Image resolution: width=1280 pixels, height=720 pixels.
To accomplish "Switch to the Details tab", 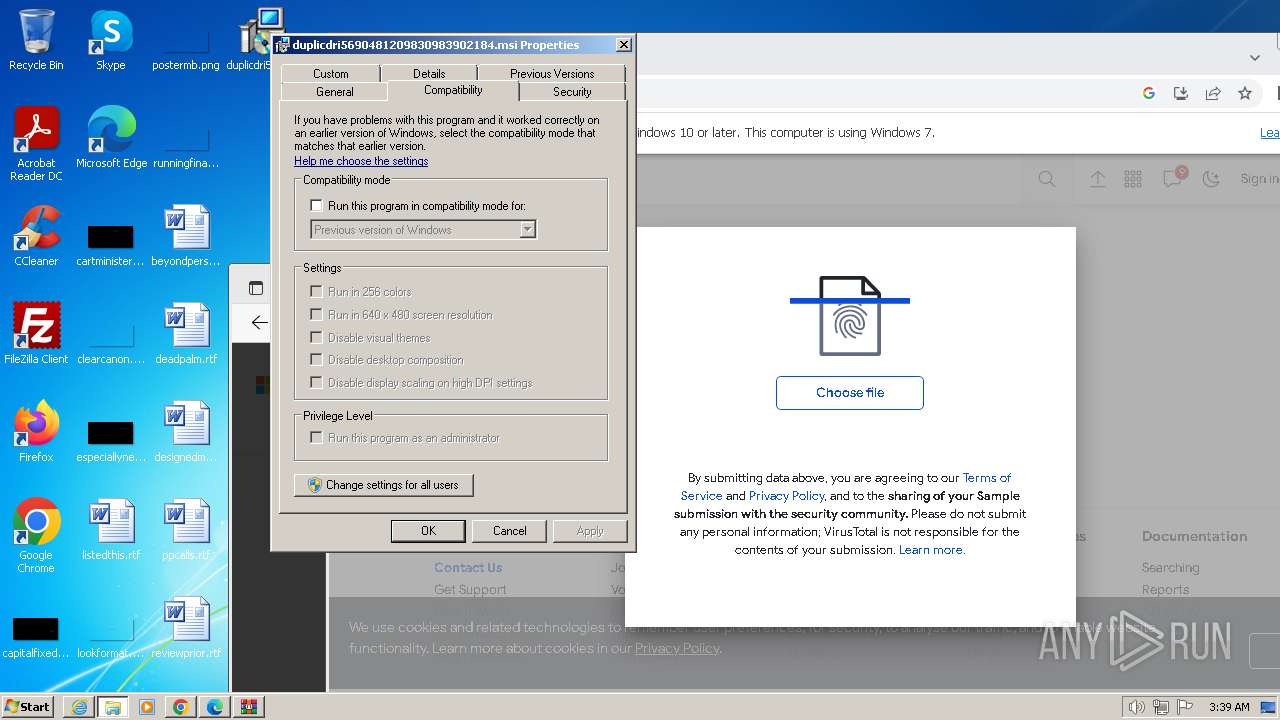I will click(x=429, y=73).
